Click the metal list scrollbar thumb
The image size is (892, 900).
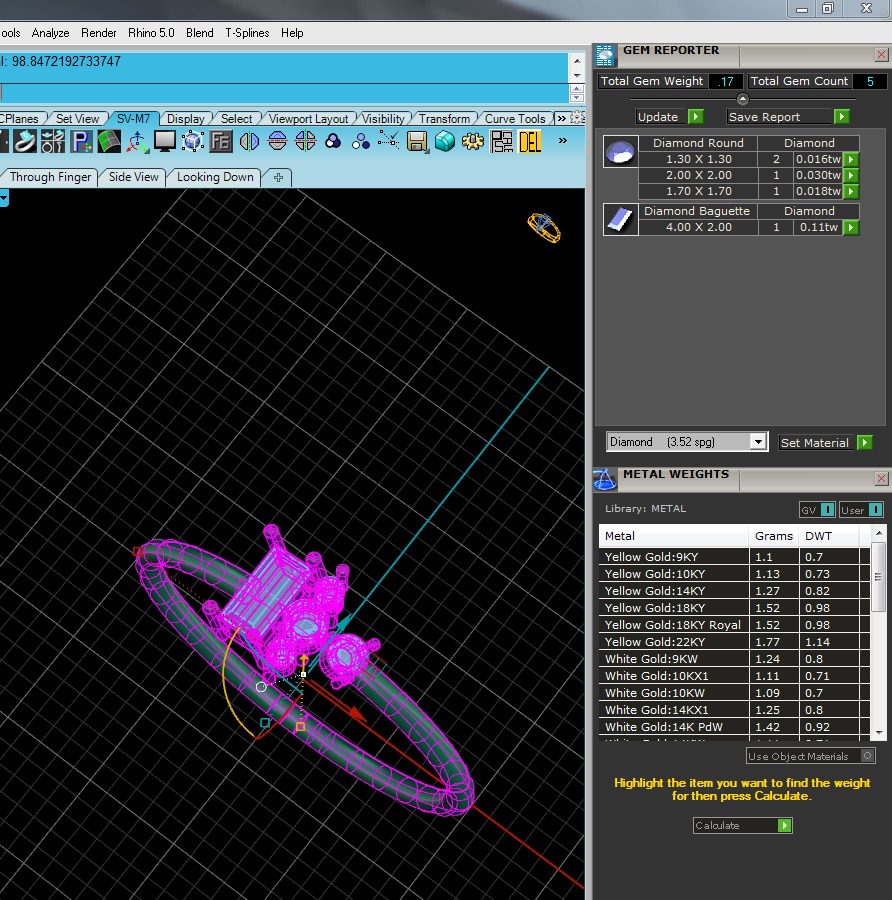(x=878, y=577)
